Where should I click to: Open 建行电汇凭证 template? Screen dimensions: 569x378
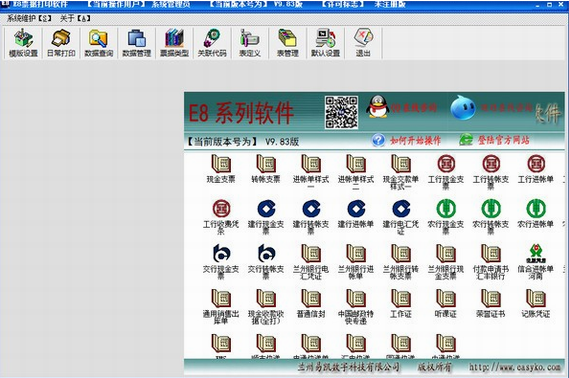coord(401,217)
